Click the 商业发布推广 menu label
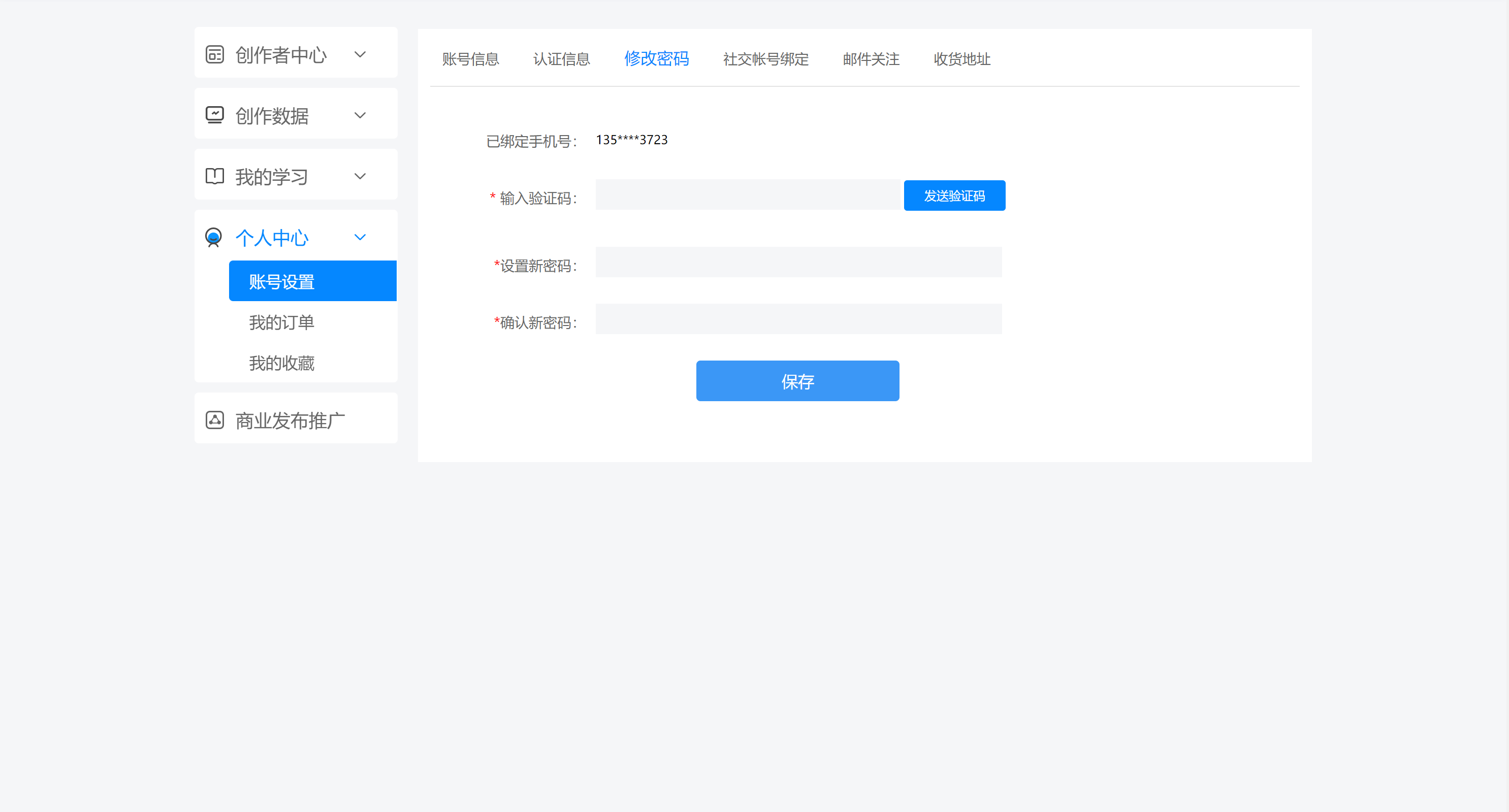The width and height of the screenshot is (1509, 812). [290, 420]
